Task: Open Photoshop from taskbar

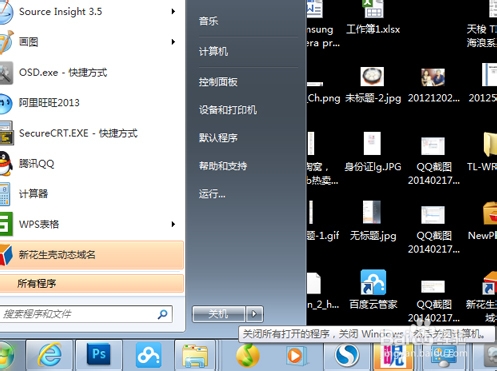Action: pyautogui.click(x=99, y=355)
